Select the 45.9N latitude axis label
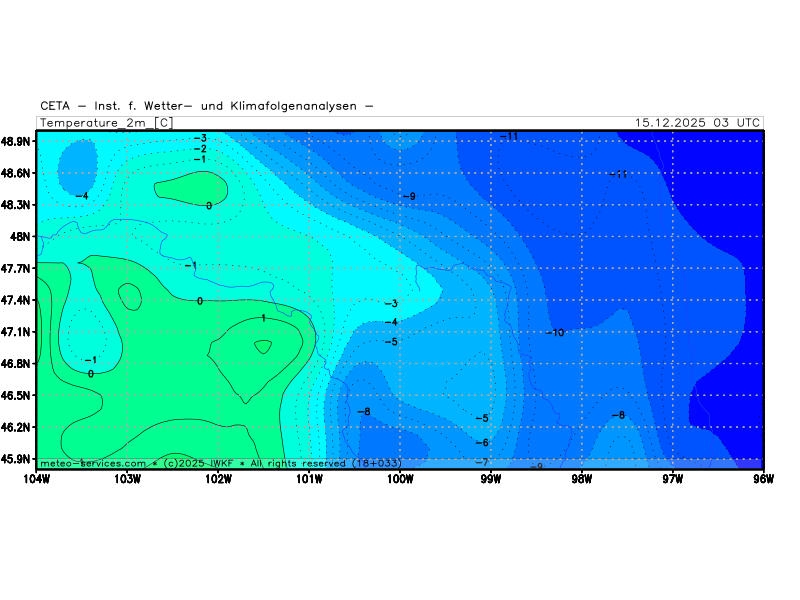The width and height of the screenshot is (800, 600). (x=16, y=459)
